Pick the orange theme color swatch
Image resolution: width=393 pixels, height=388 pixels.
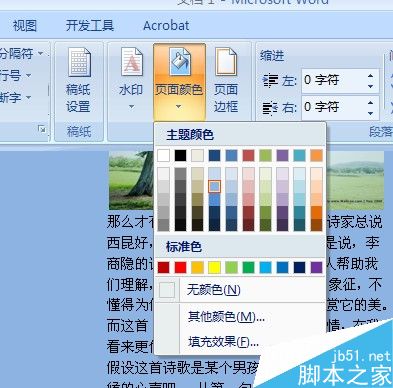click(316, 155)
